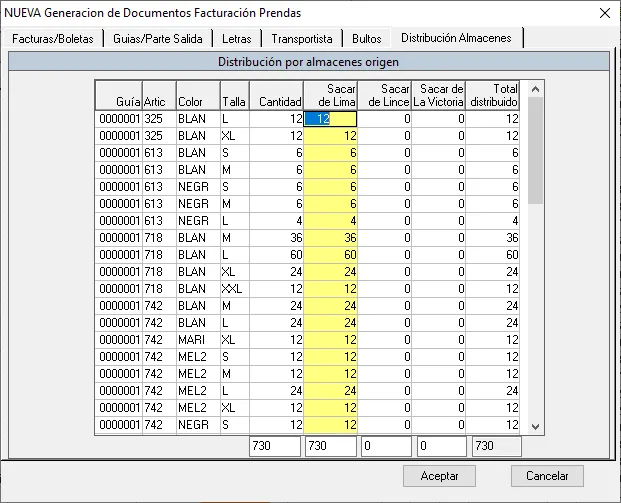Image resolution: width=621 pixels, height=503 pixels.
Task: Click Cantidad cell for 742 MEL2 M
Action: point(276,374)
